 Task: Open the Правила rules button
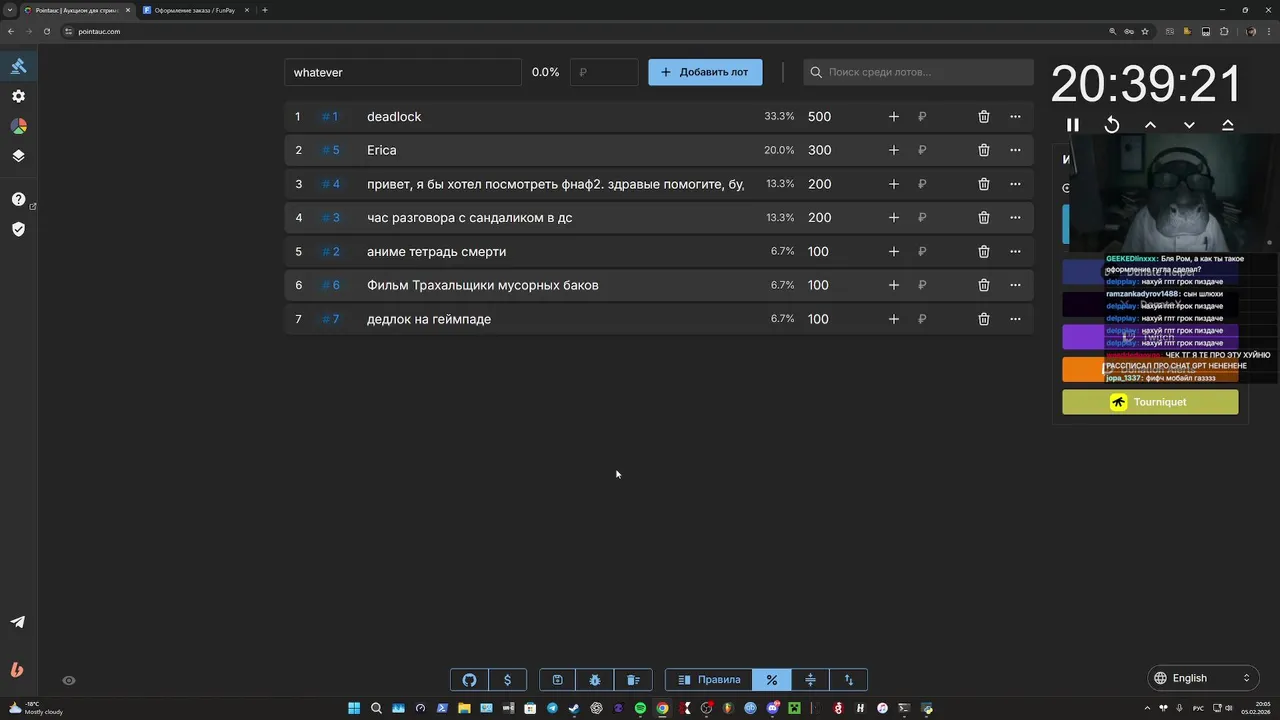709,680
